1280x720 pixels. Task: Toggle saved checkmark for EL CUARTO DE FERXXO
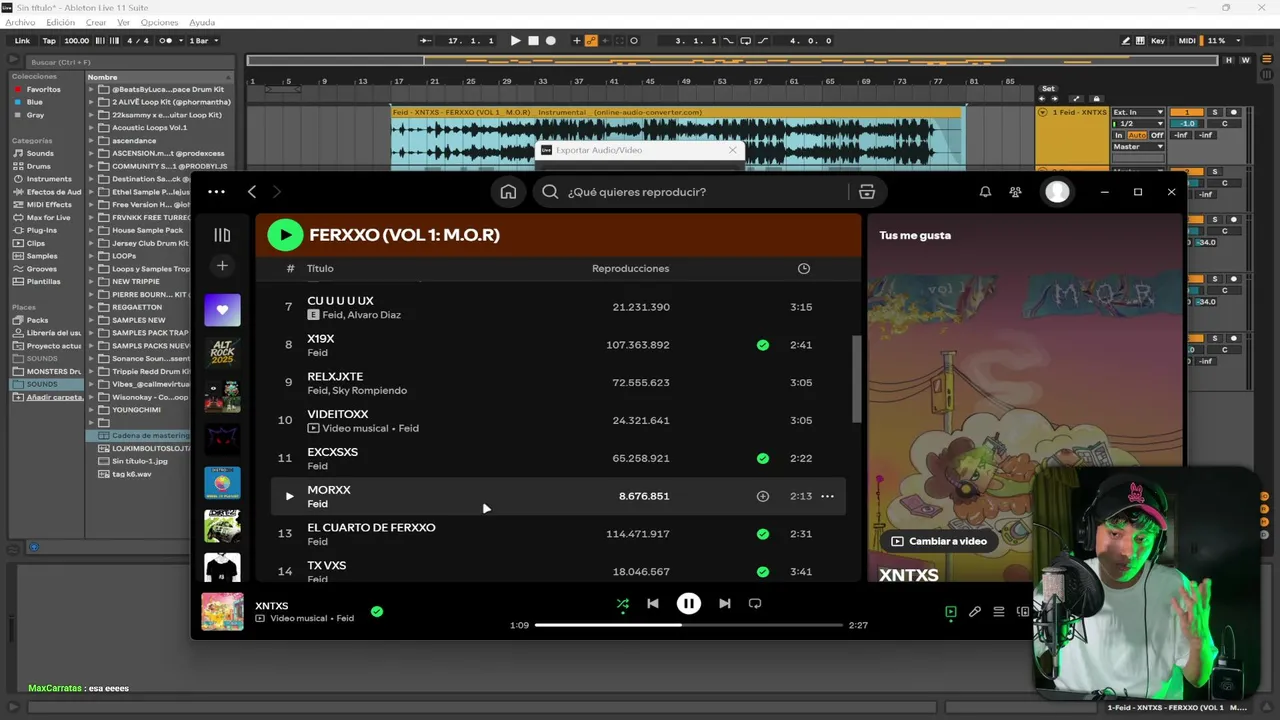[763, 534]
